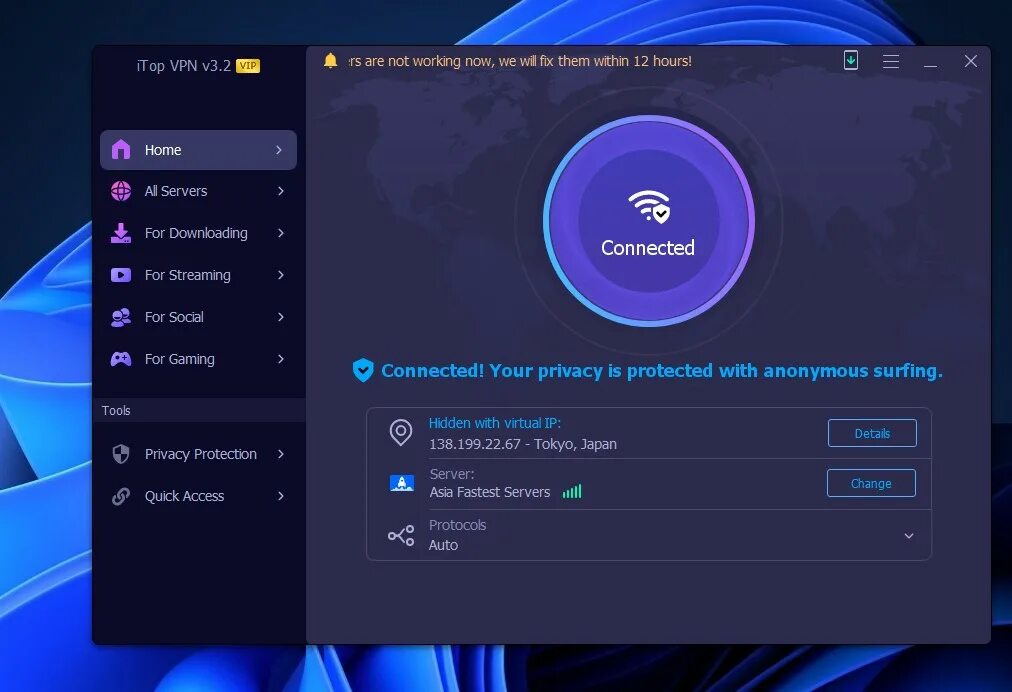Click the Privacy Protection shield icon
1012x692 pixels.
pos(121,454)
